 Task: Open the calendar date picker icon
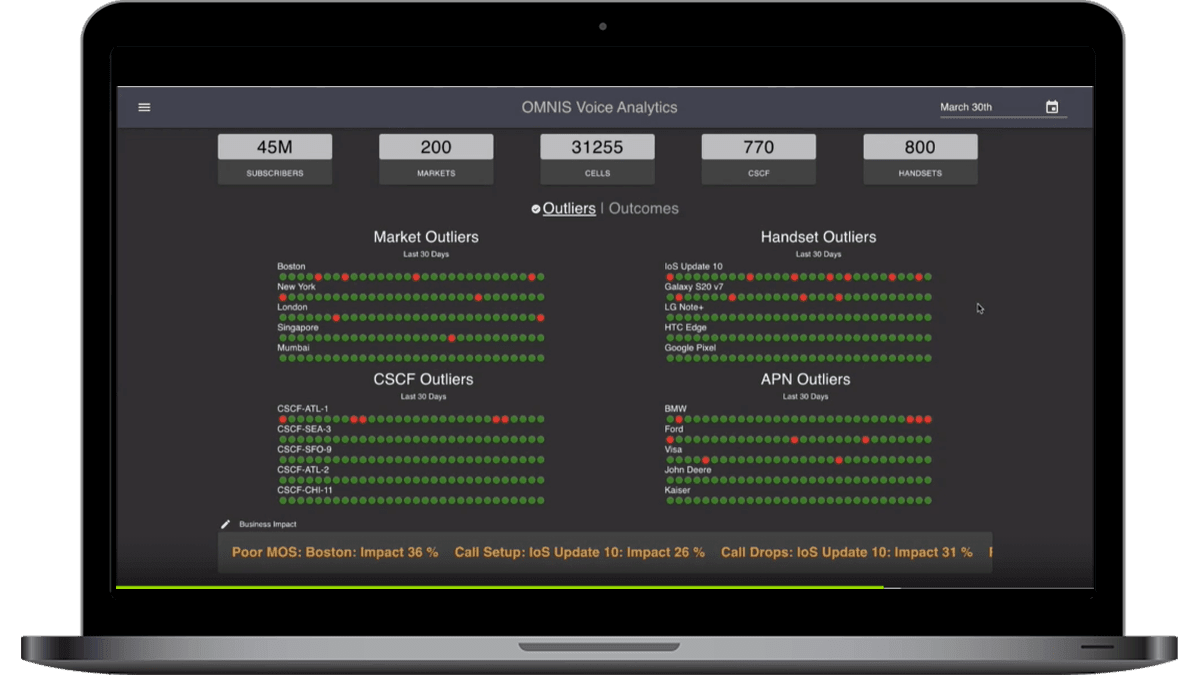(x=1052, y=107)
